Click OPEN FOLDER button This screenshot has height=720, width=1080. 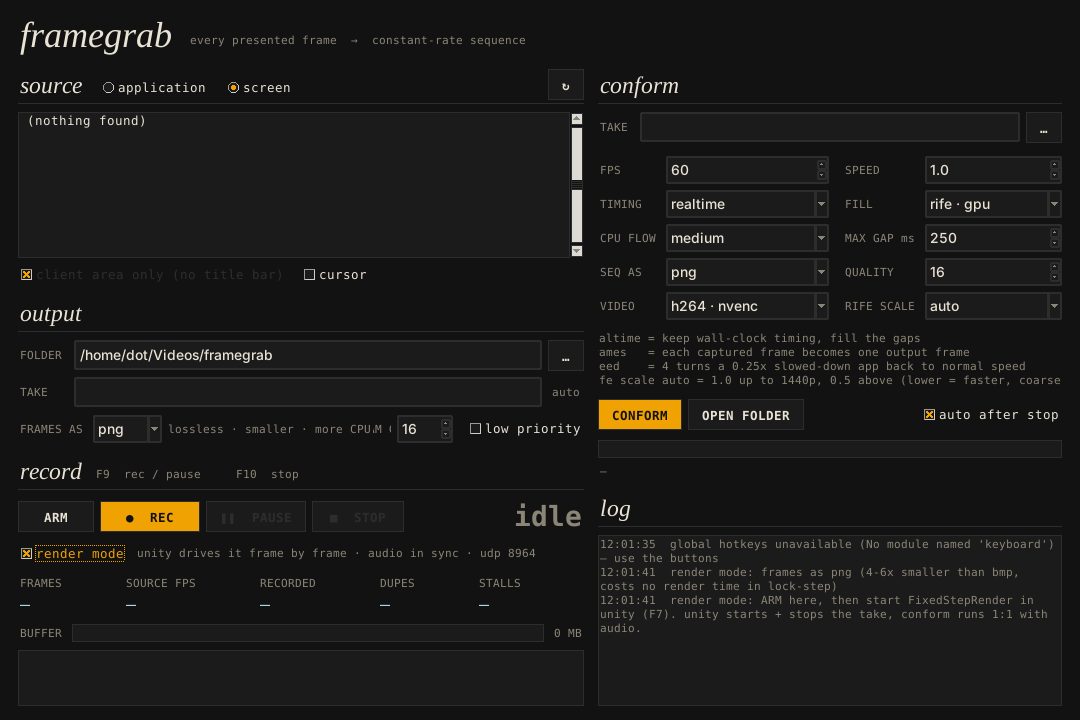[x=745, y=415]
